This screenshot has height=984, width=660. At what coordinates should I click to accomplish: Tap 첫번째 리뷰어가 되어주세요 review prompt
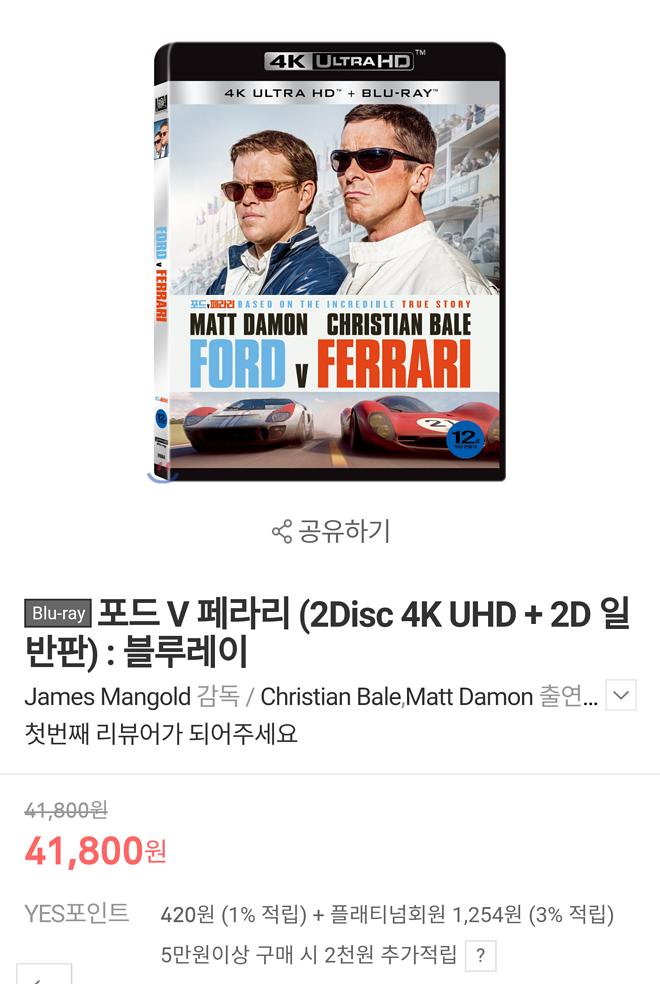[161, 733]
